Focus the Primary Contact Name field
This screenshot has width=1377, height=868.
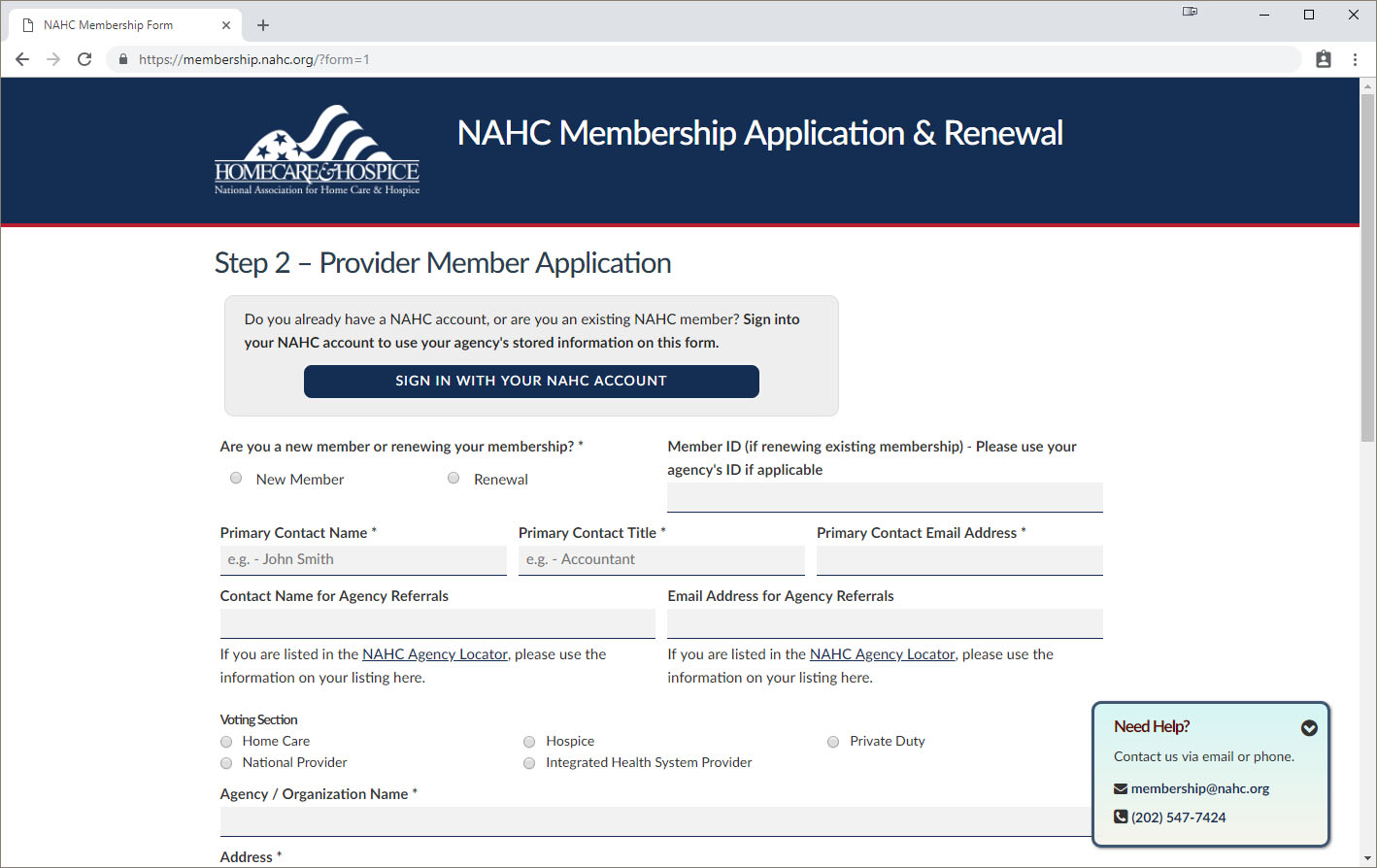(x=363, y=559)
